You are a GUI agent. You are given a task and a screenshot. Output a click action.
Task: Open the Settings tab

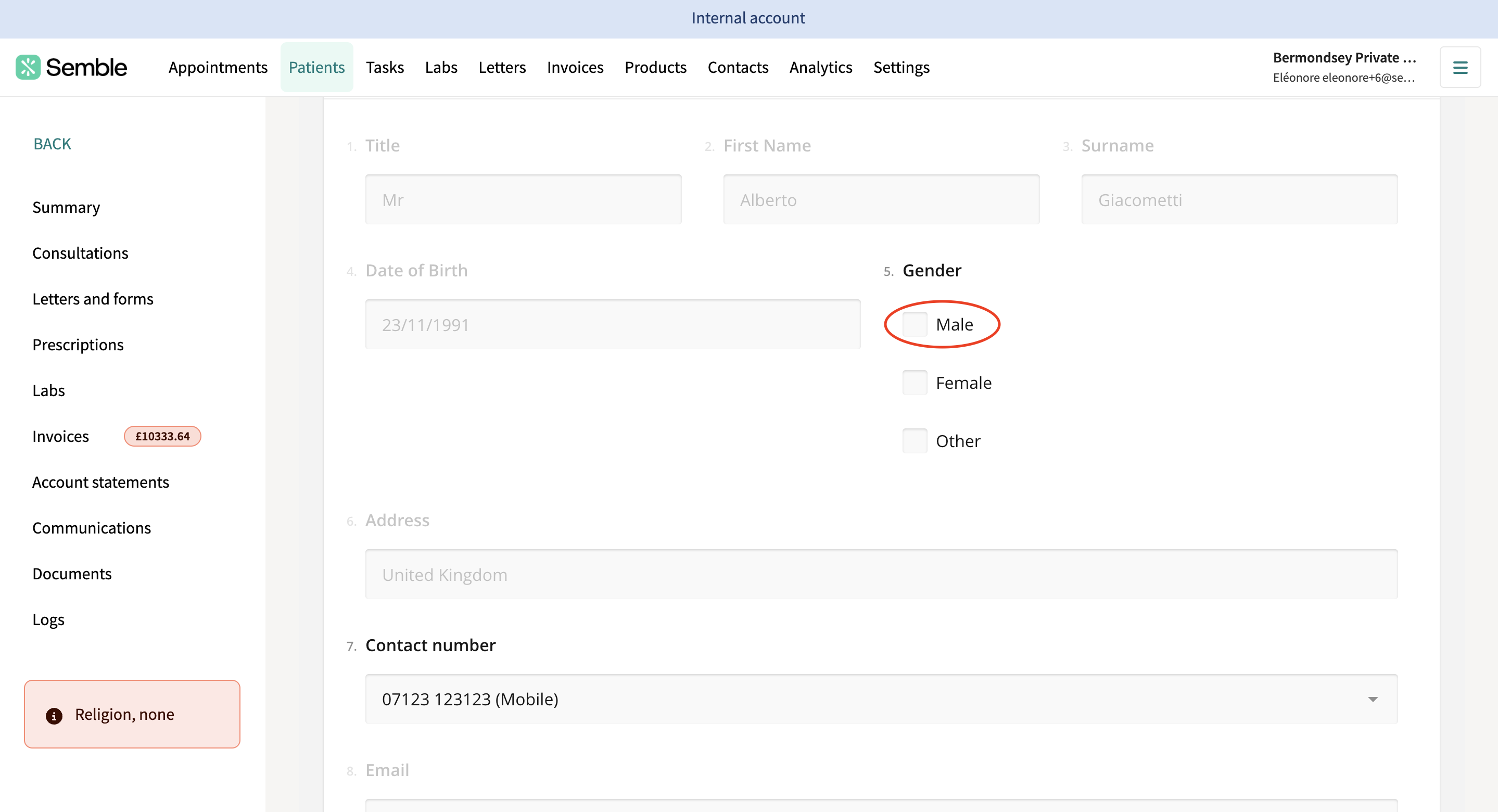click(x=902, y=67)
